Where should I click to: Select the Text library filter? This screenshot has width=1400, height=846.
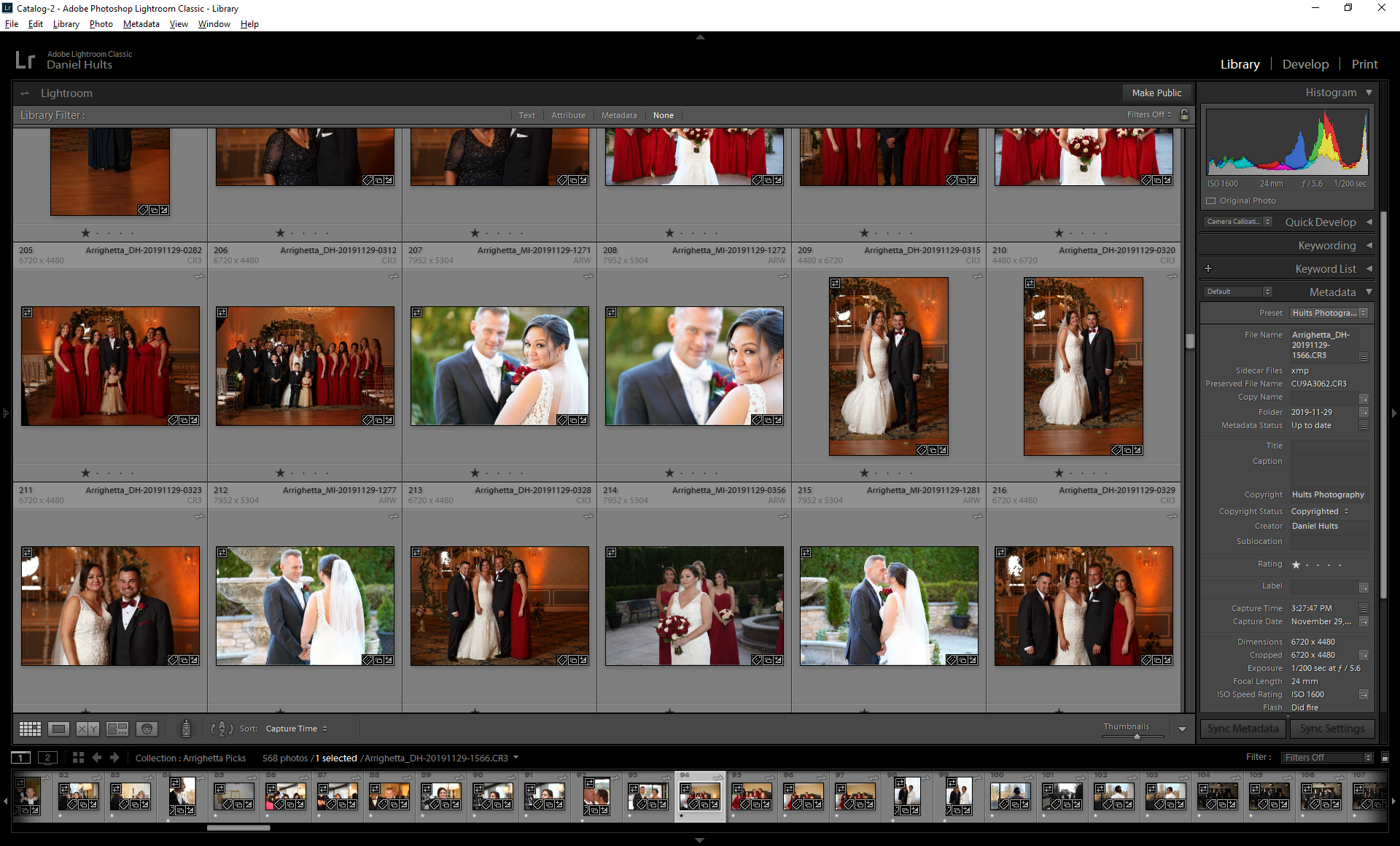526,115
